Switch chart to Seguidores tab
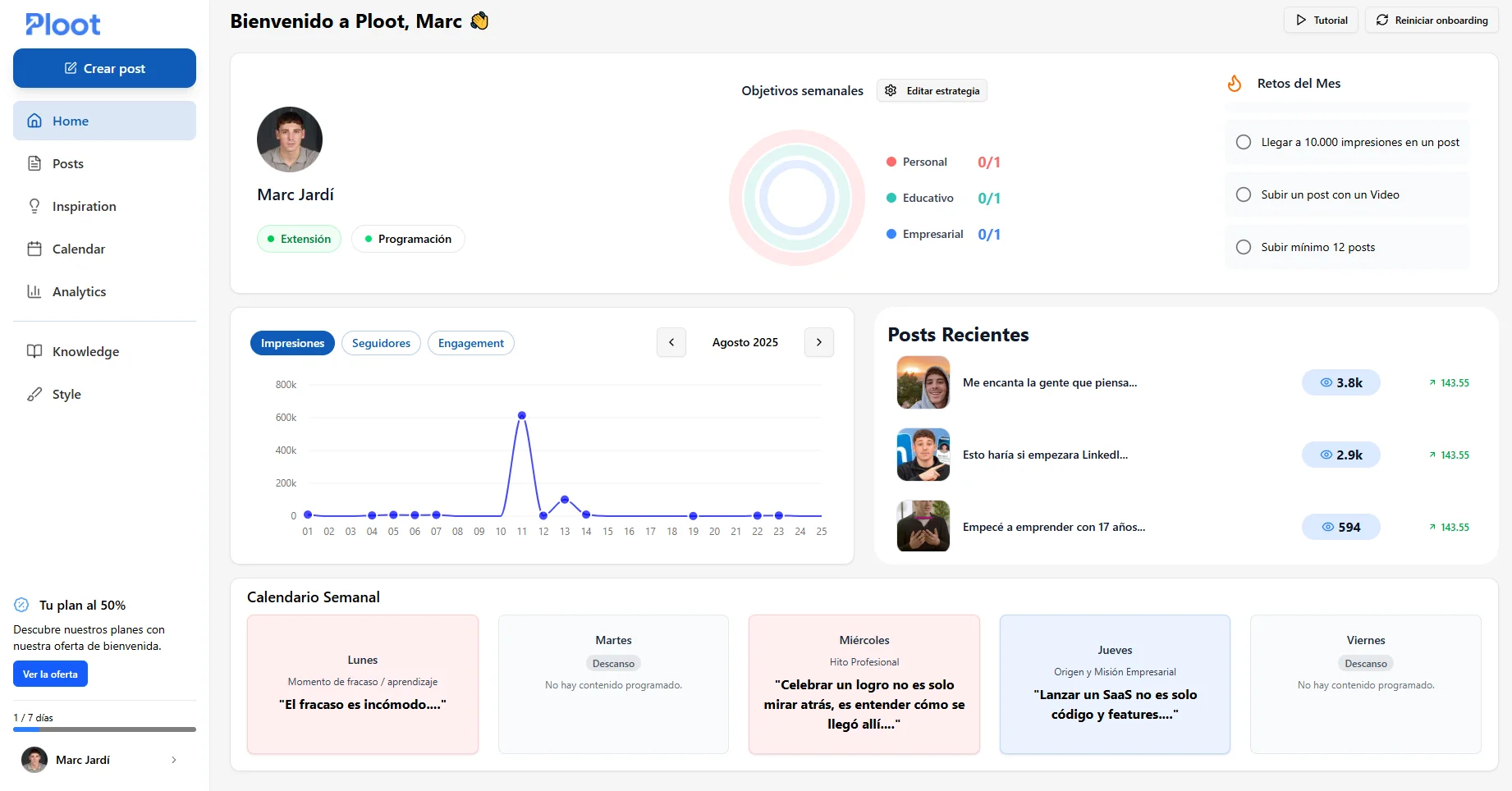This screenshot has height=791, width=1512. 381,343
